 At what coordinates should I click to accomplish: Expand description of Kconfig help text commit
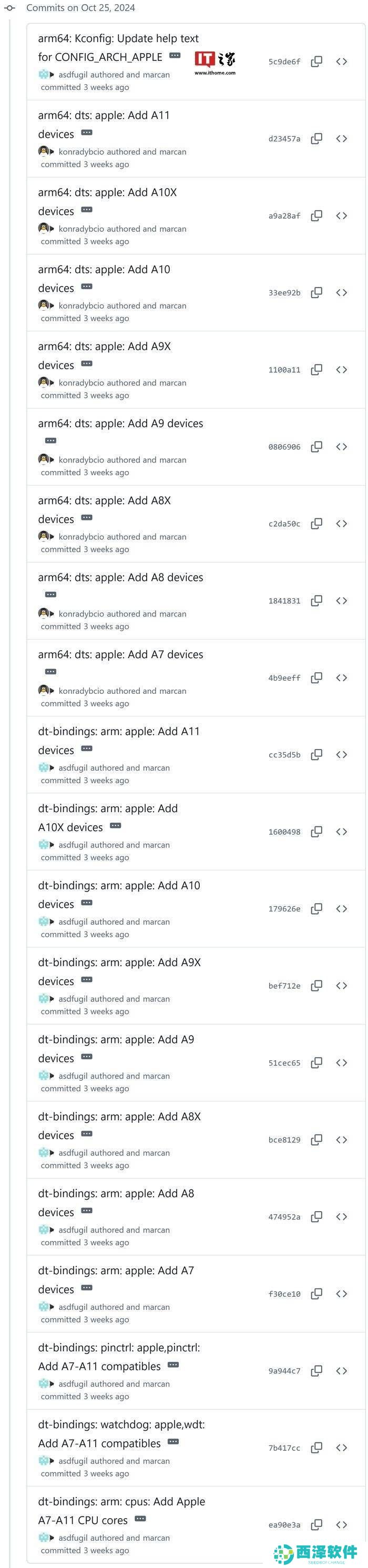pos(175,55)
